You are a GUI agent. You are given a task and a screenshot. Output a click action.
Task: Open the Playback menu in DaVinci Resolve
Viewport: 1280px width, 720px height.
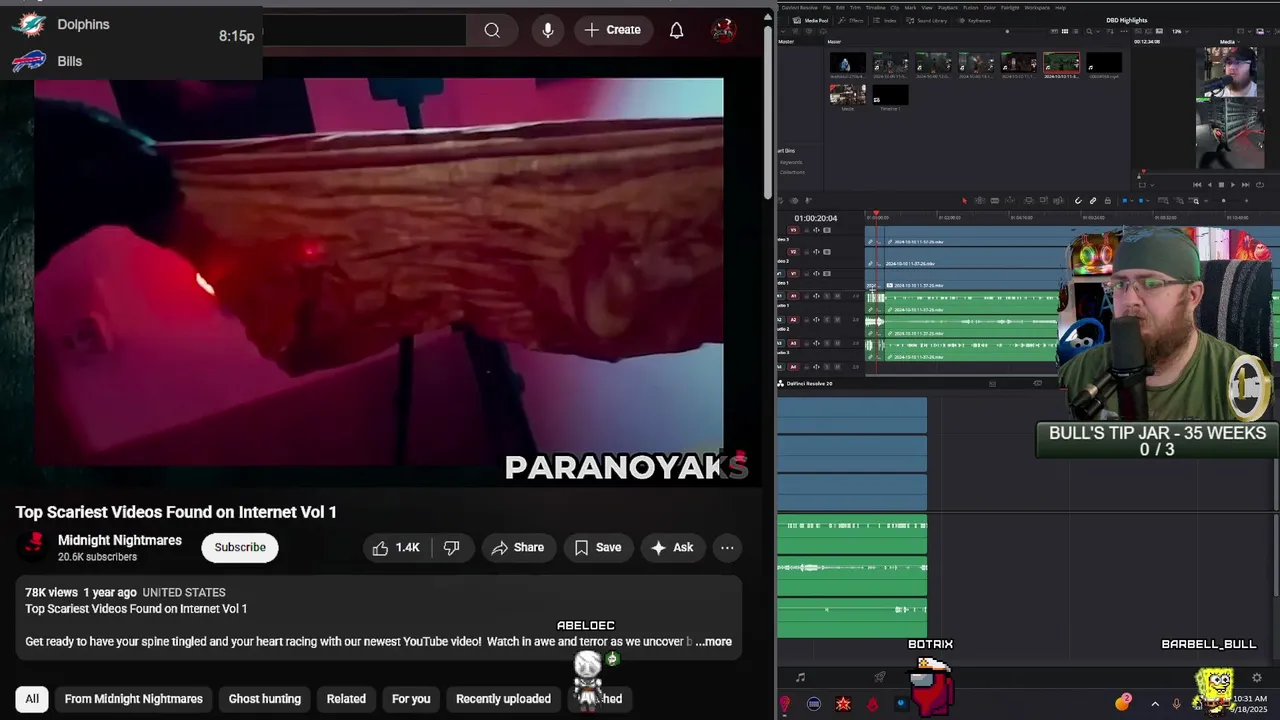click(948, 7)
